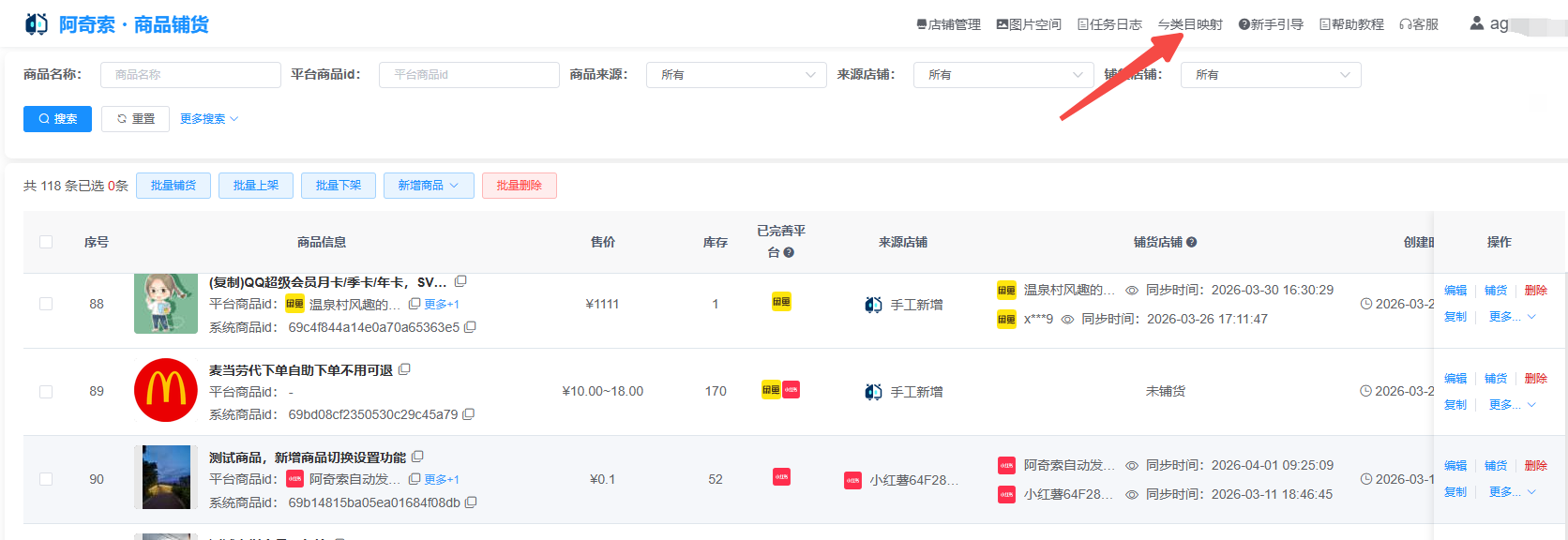This screenshot has width=1568, height=540.
Task: View the x***9 shop listing eye icon
Action: [1067, 320]
